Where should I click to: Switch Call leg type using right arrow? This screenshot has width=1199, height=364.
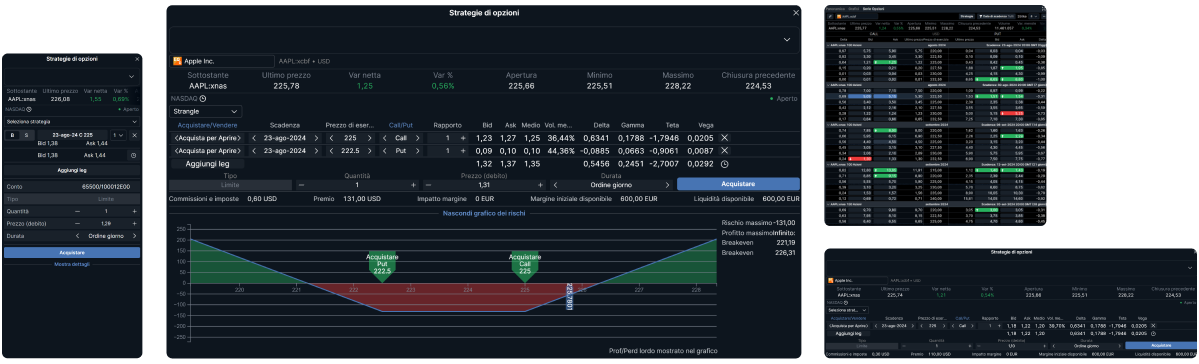[x=419, y=138]
